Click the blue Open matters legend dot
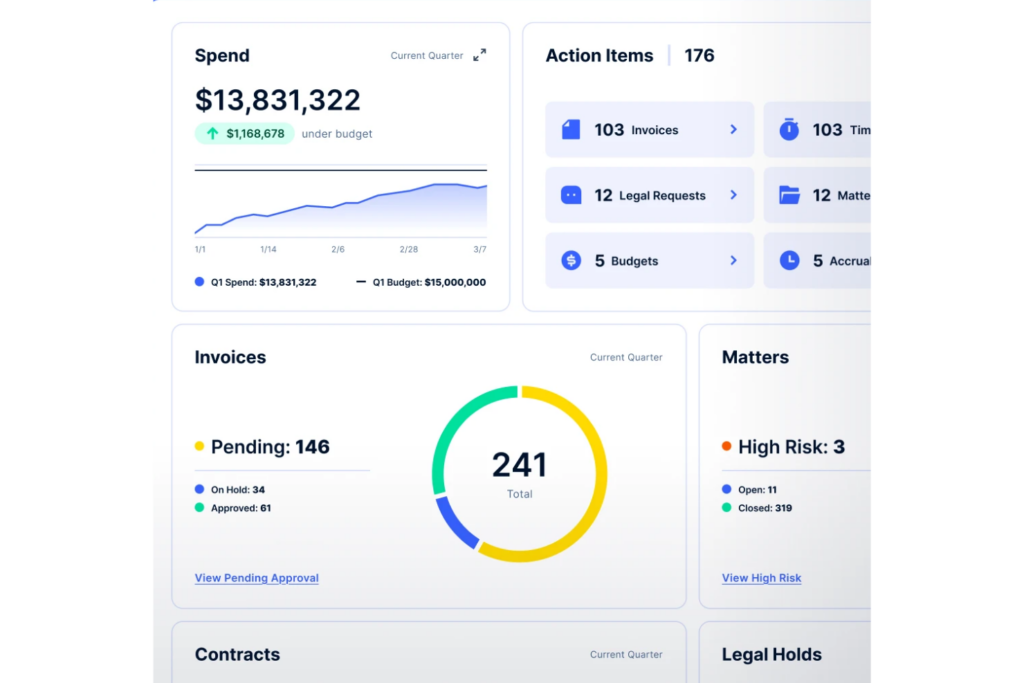The width and height of the screenshot is (1024, 683). click(x=726, y=489)
